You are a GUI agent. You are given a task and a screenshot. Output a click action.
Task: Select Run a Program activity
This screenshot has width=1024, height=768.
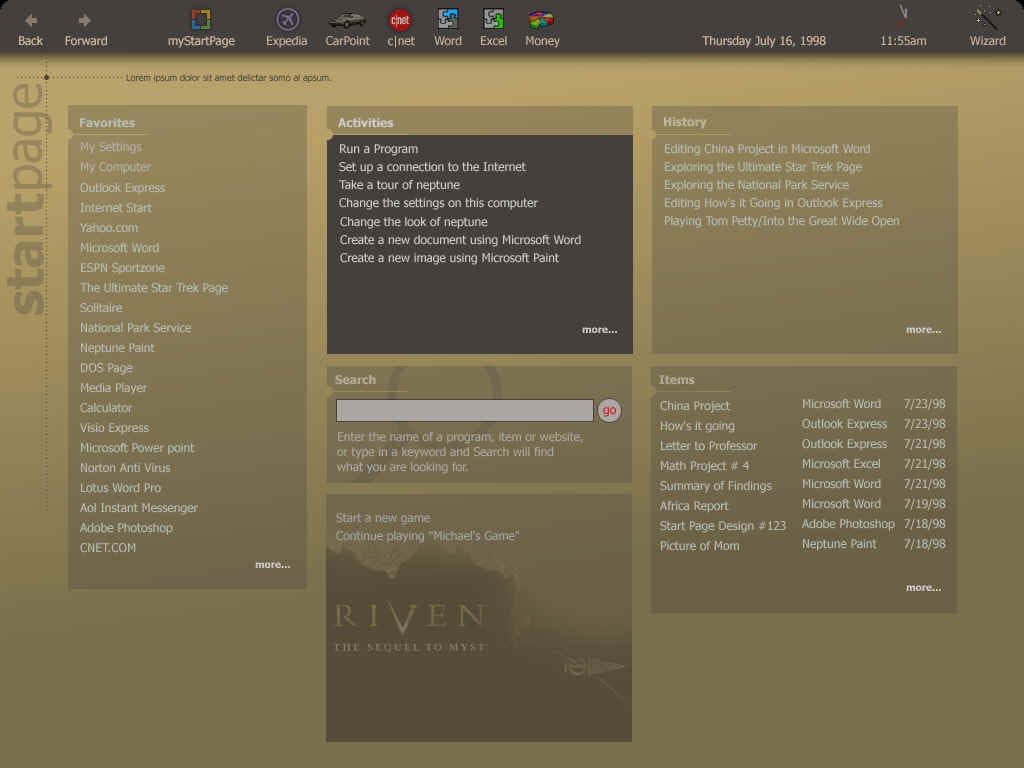pos(378,149)
